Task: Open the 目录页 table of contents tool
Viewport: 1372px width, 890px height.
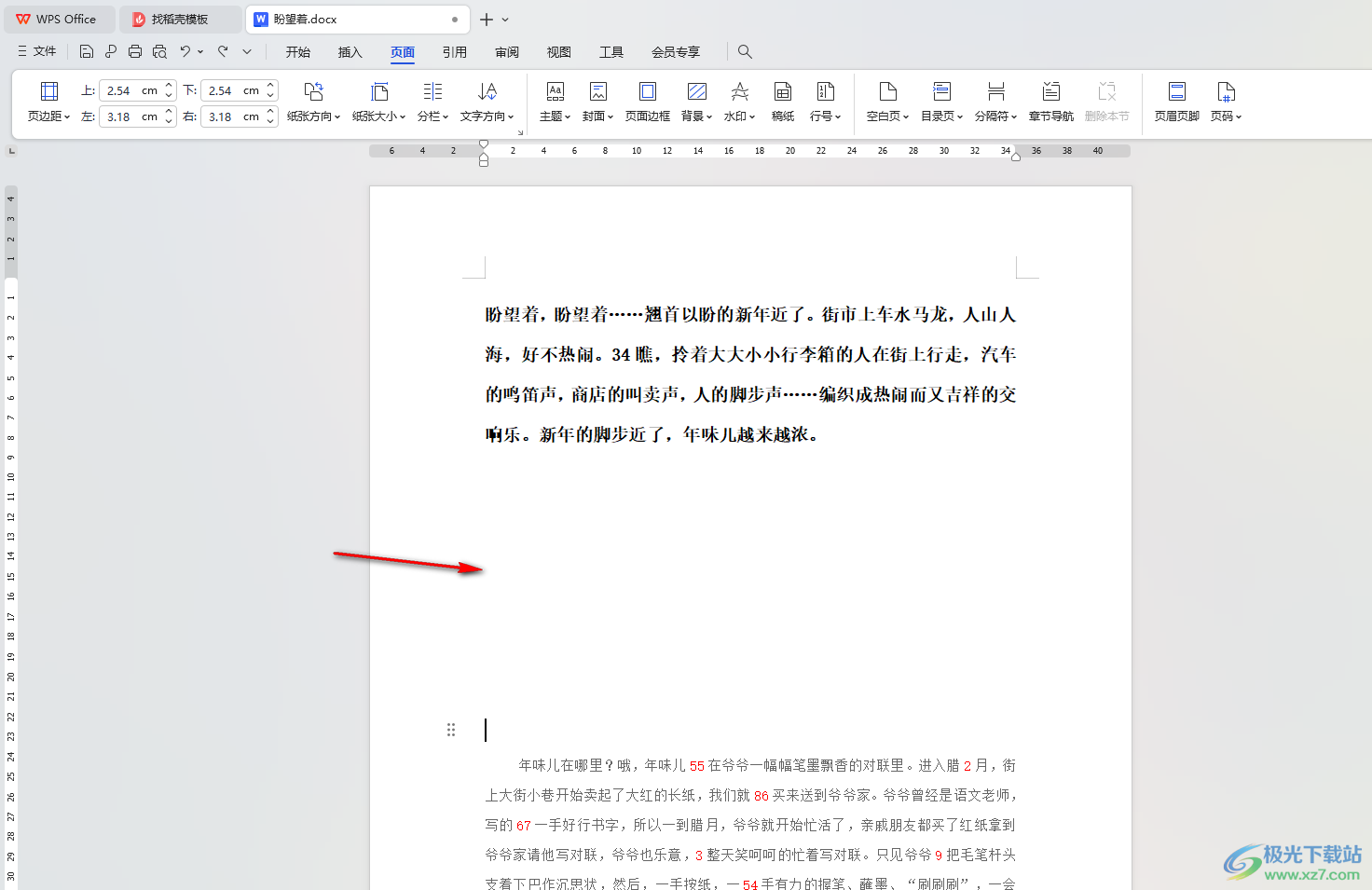Action: click(941, 103)
